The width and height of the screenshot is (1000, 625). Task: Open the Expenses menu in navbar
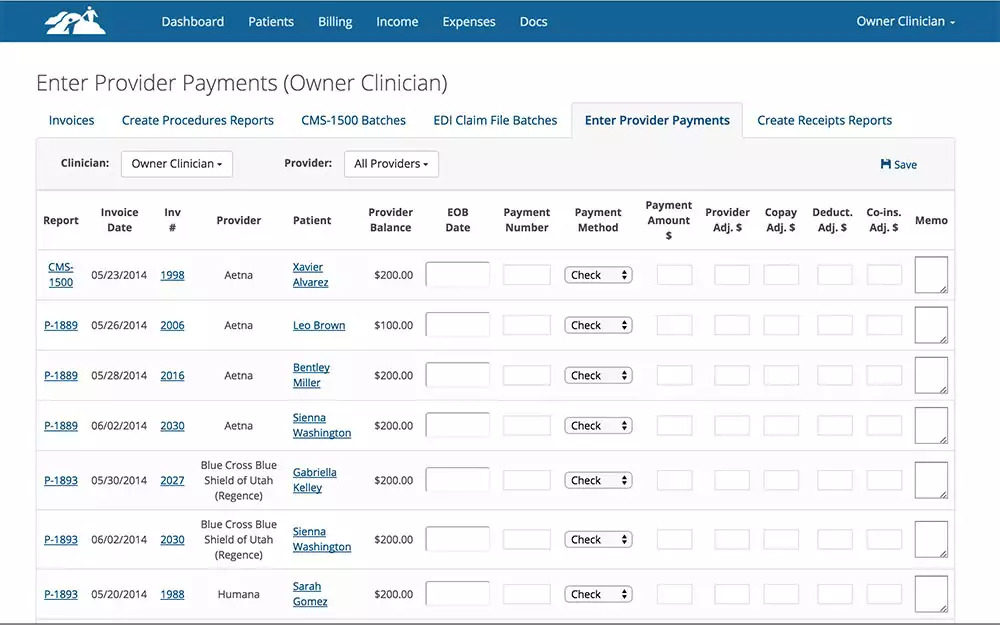click(x=469, y=22)
